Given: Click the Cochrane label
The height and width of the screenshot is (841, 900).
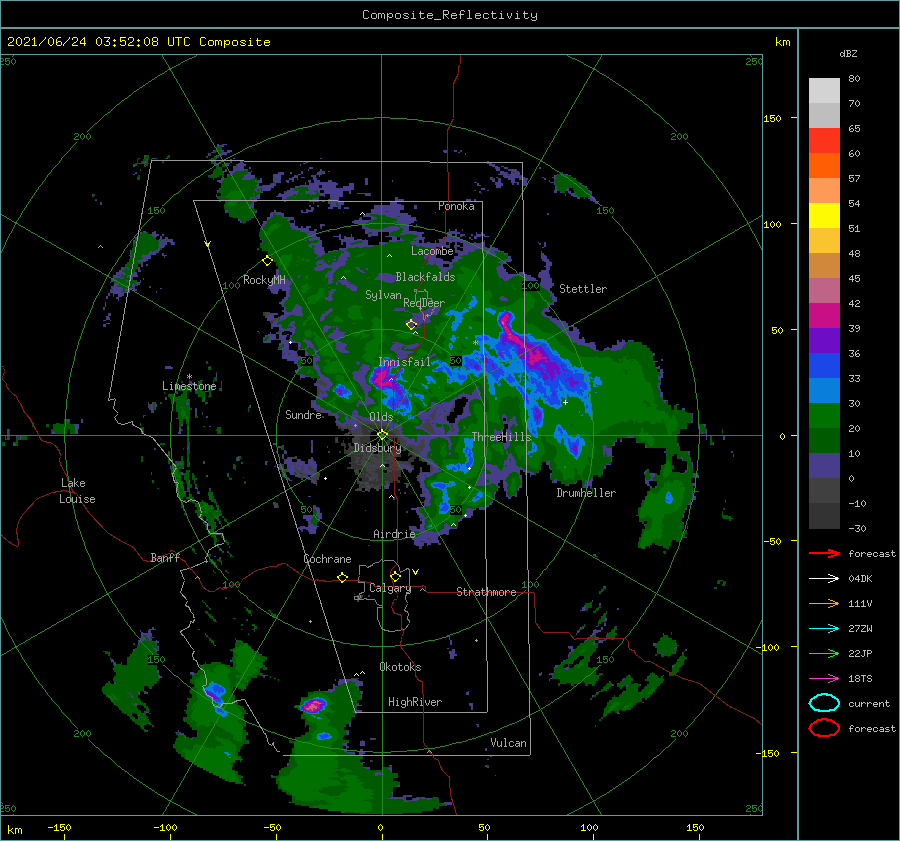Looking at the screenshot, I should coord(327,559).
